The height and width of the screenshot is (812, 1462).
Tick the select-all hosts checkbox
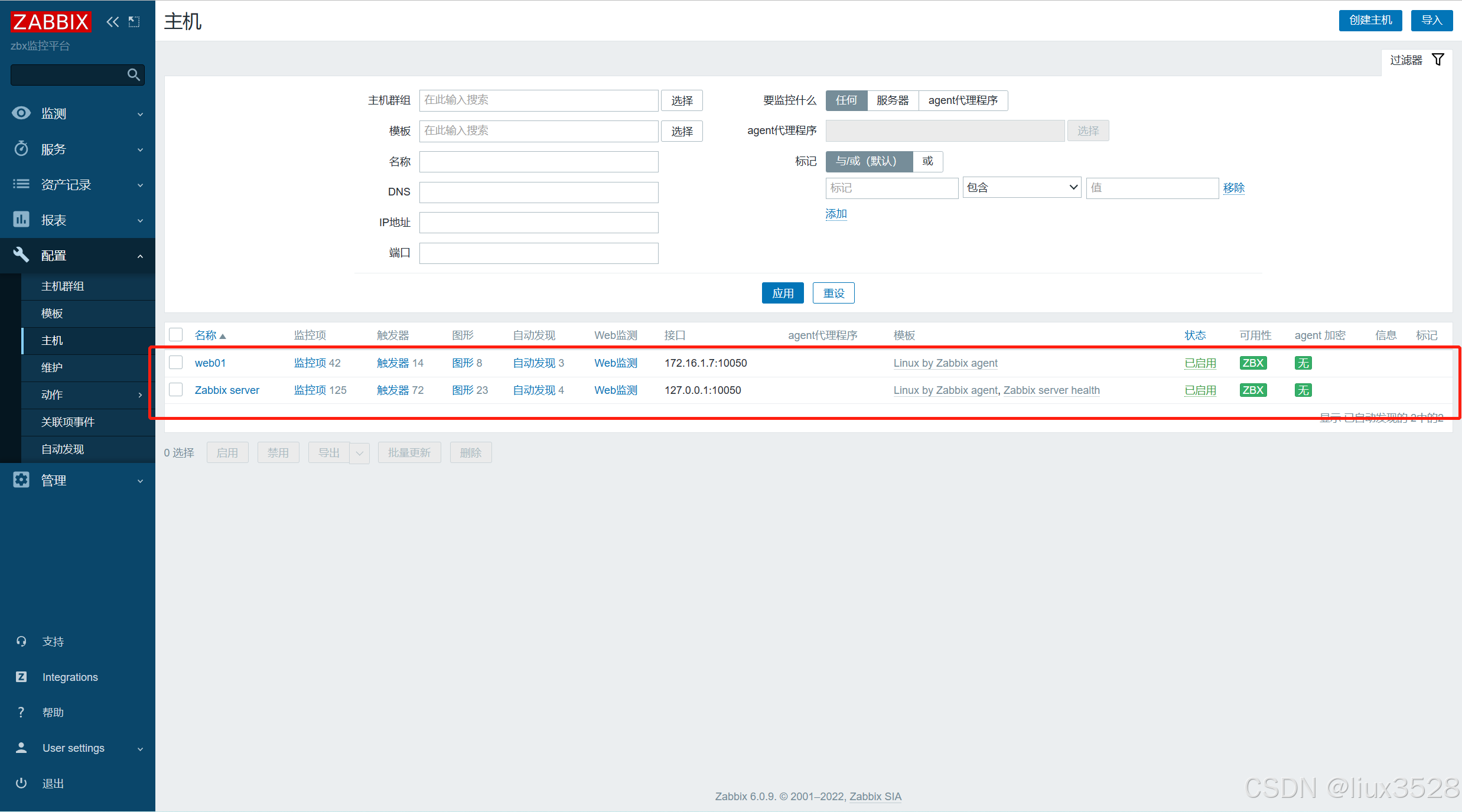click(176, 335)
